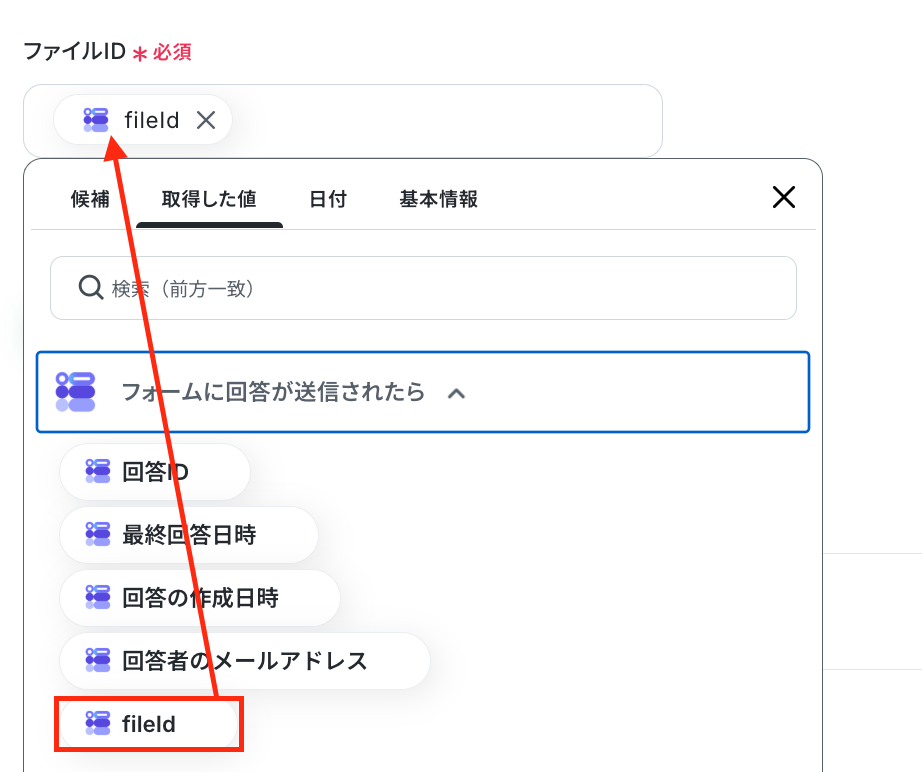Collapse フォームに回答が送信されたら with the chevron

(x=456, y=393)
